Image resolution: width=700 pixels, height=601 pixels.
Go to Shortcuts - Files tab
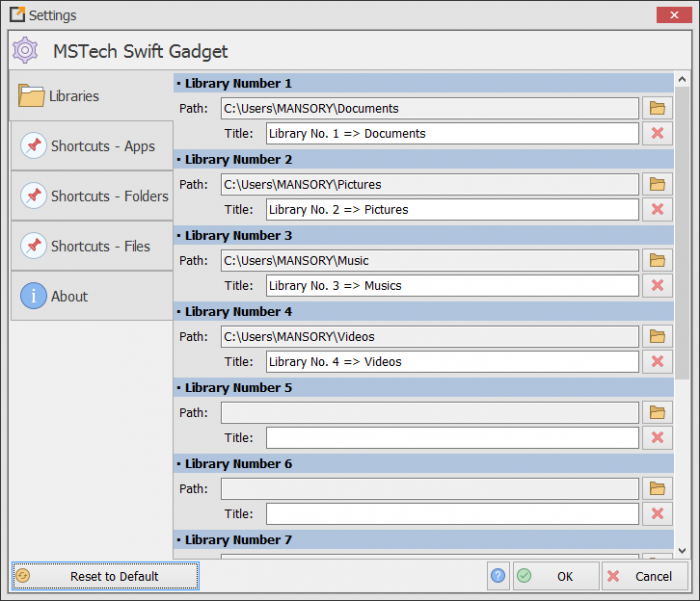(91, 246)
